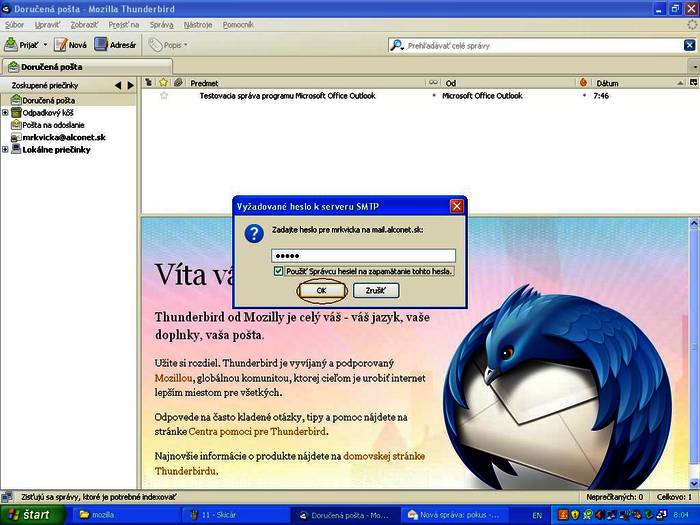Select Pošta na odoslanie folder

pos(53,125)
